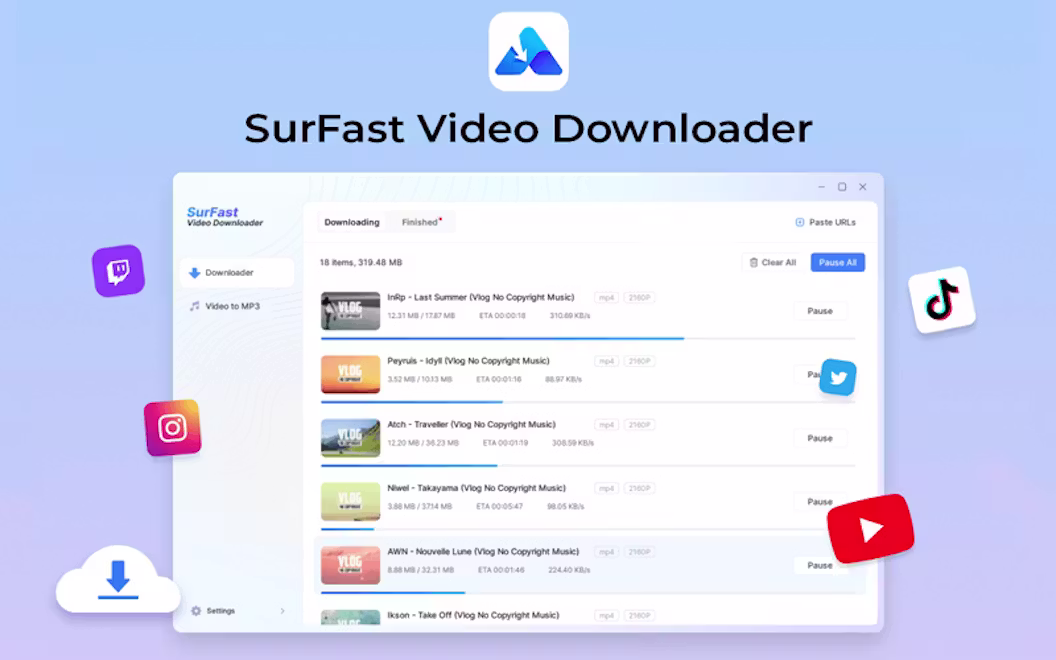Click the title AWN - Nouvelle Lune

pos(483,552)
